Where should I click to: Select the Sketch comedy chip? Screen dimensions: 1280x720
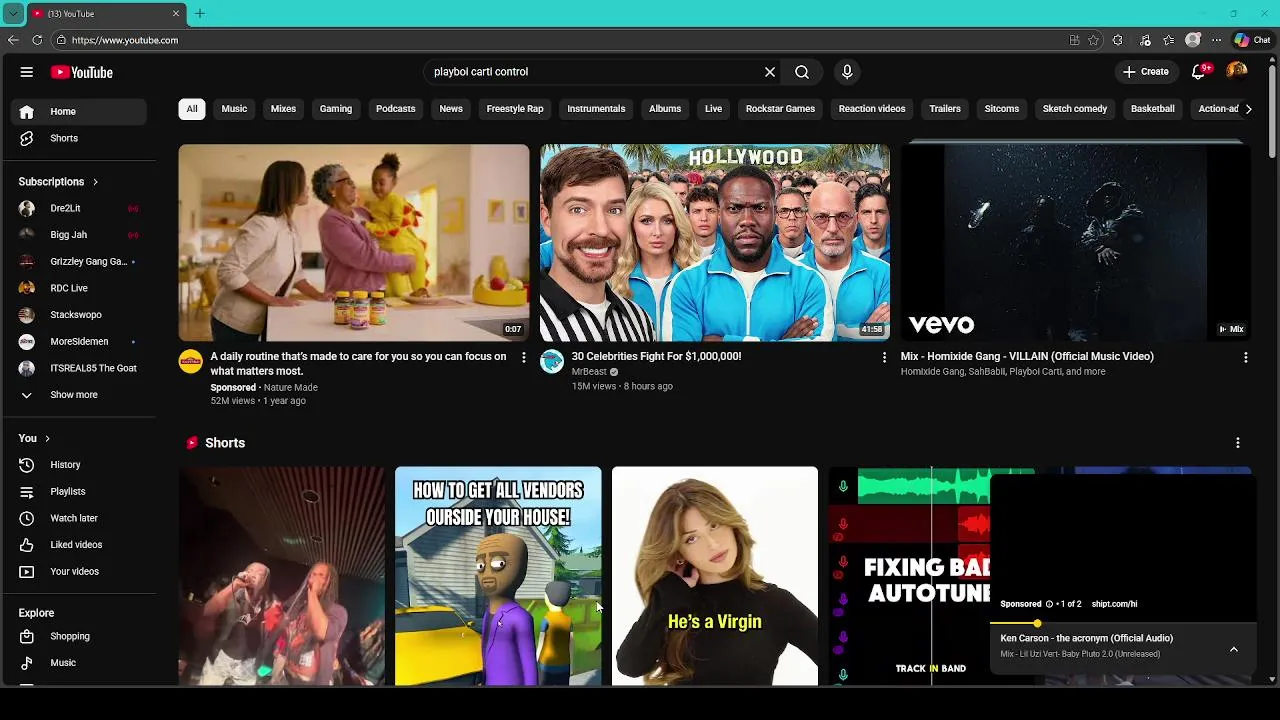1075,109
